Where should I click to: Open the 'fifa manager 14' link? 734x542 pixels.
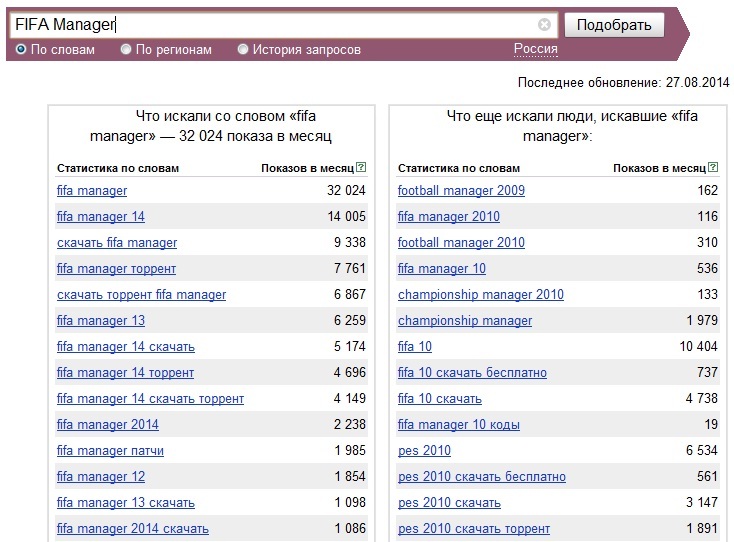click(x=101, y=217)
